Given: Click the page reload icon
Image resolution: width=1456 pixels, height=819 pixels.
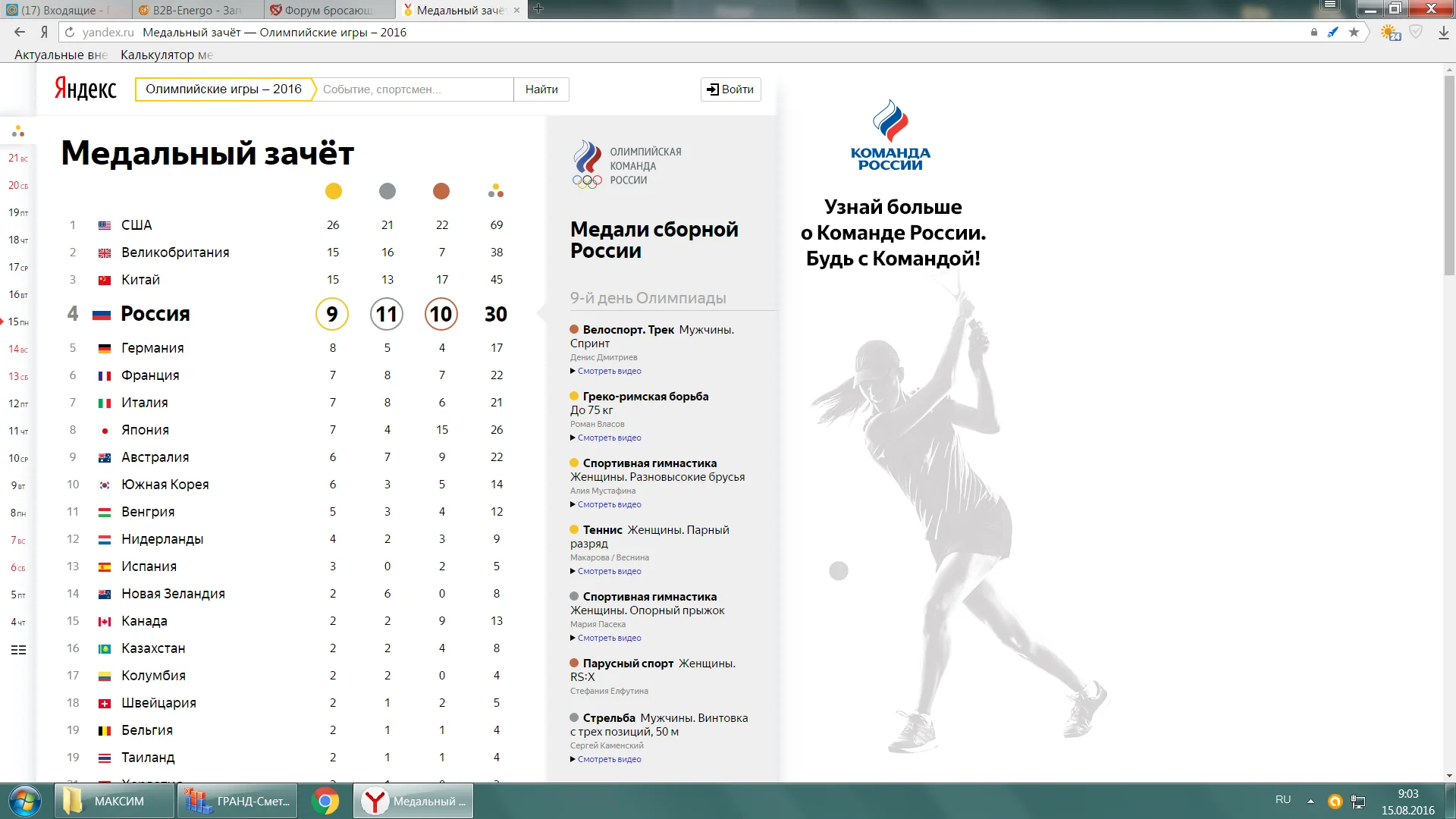Looking at the screenshot, I should (x=70, y=32).
